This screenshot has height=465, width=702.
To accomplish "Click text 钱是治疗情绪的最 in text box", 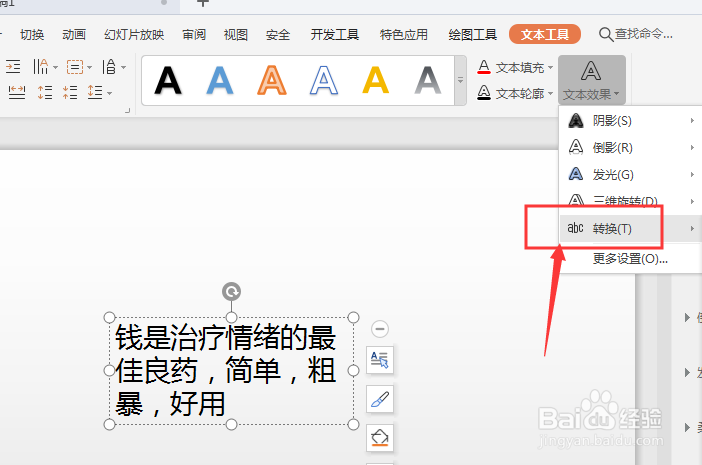I will pos(225,338).
